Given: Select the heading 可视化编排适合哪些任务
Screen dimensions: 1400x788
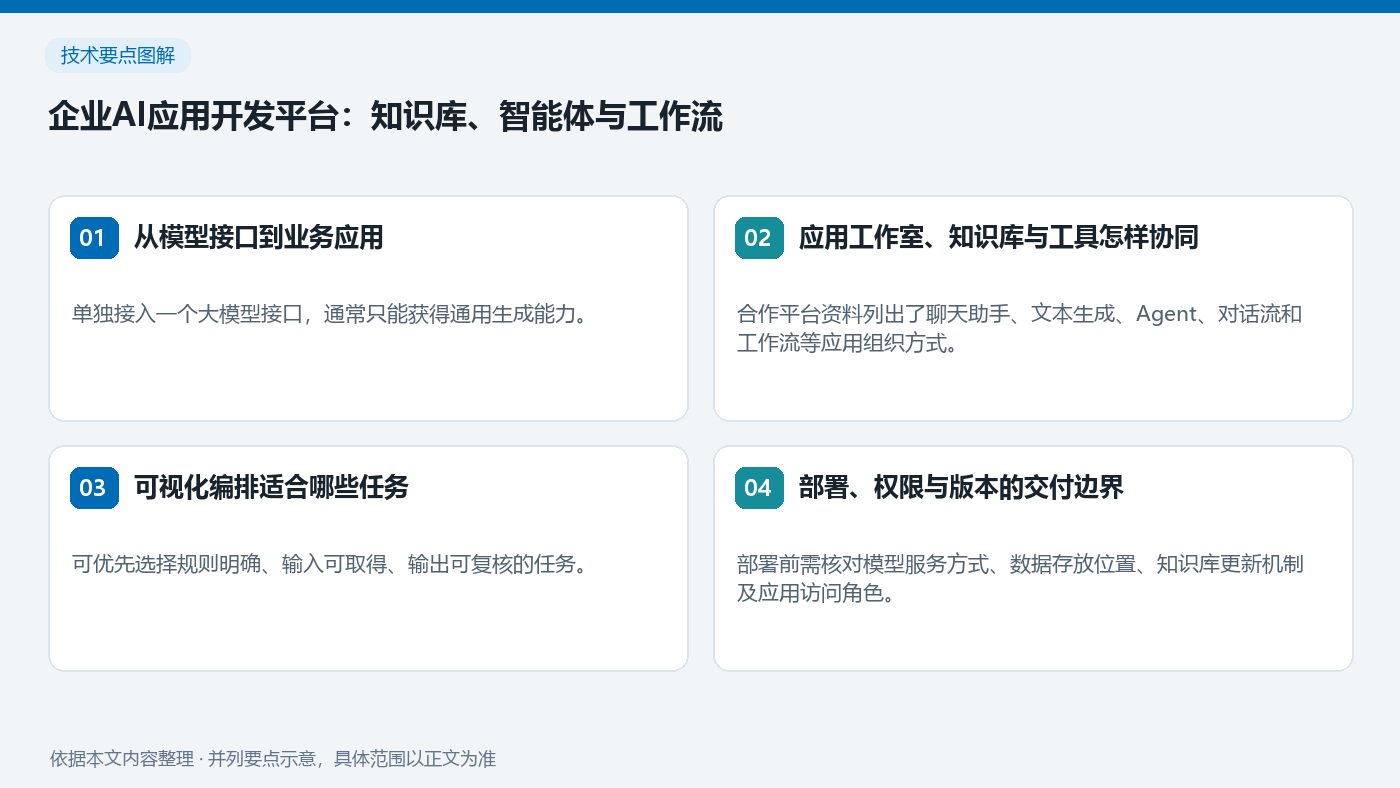Looking at the screenshot, I should [272, 488].
